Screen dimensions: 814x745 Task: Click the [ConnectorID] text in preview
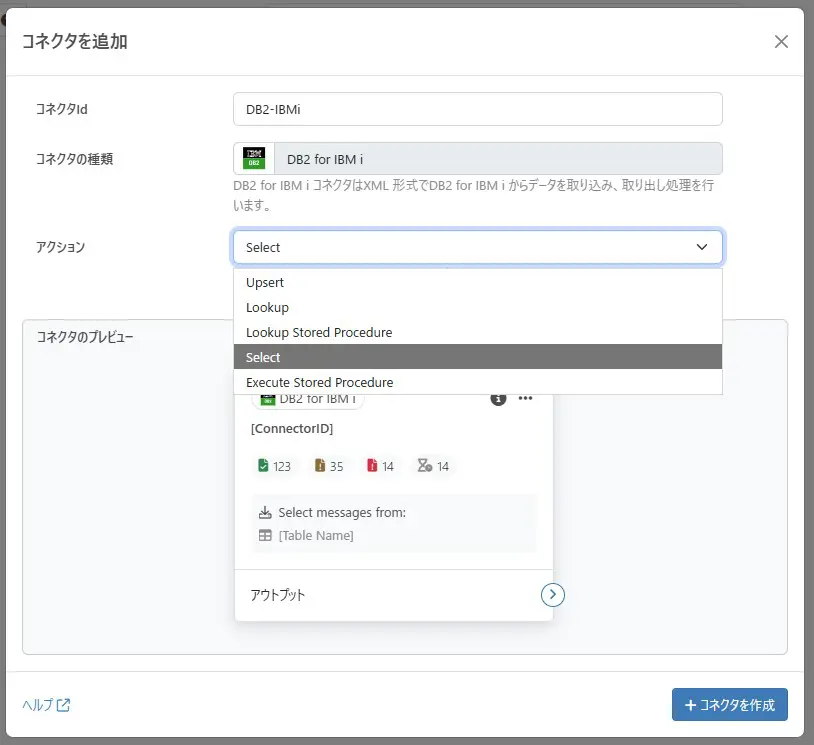tap(292, 428)
